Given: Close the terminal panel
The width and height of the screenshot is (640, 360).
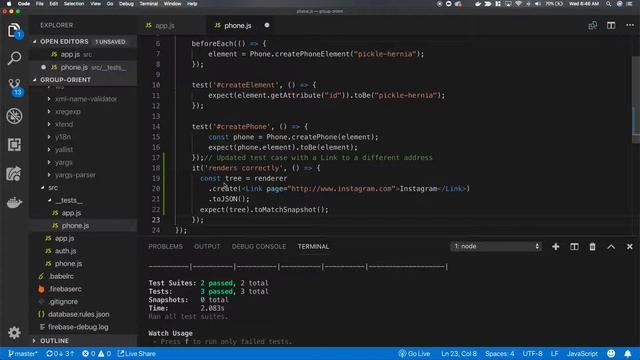Looking at the screenshot, I should coord(629,247).
